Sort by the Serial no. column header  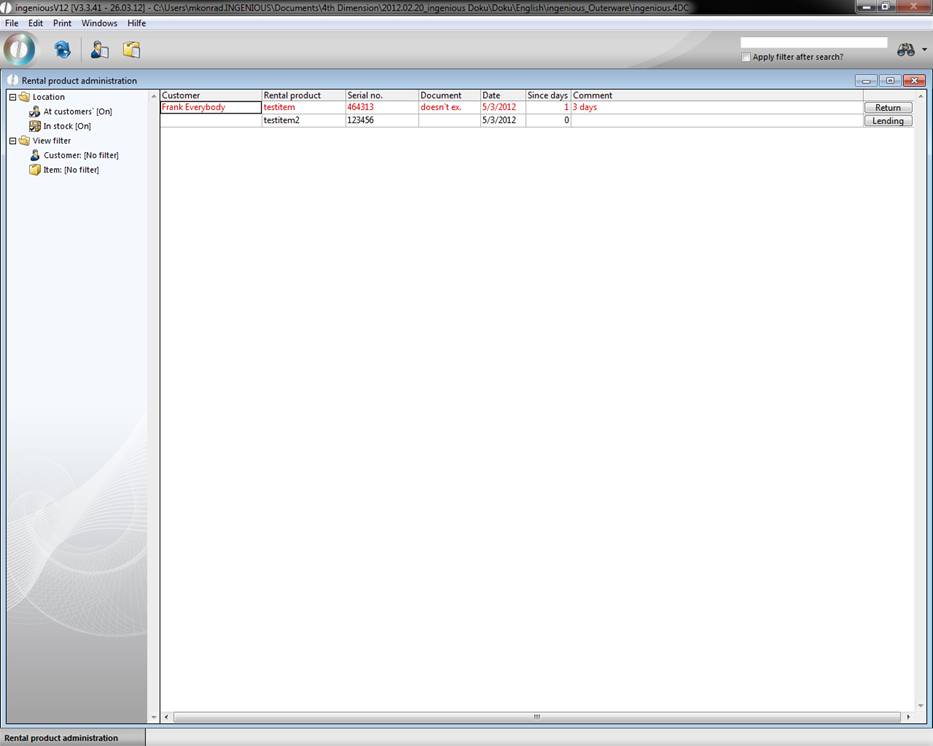381,95
